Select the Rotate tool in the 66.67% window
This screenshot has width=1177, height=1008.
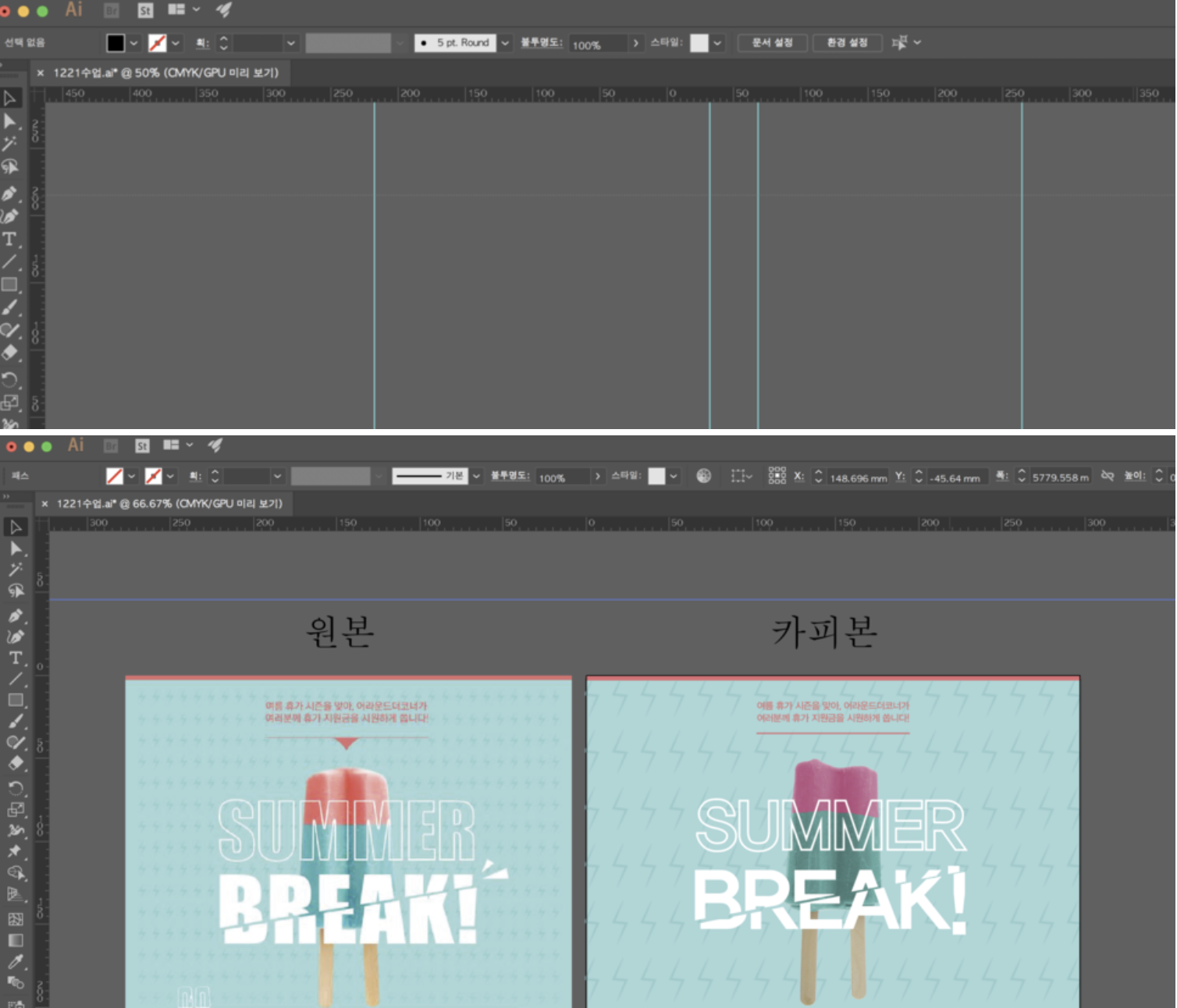pyautogui.click(x=16, y=788)
